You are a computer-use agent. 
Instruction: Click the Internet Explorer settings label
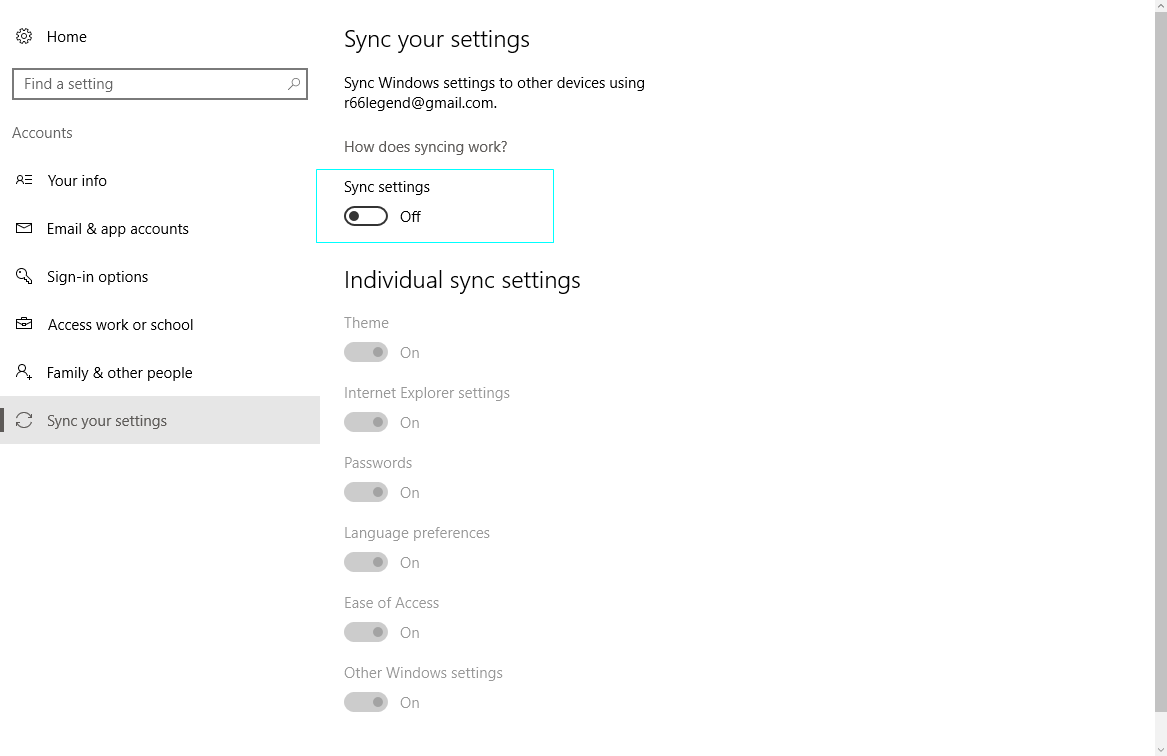point(426,392)
